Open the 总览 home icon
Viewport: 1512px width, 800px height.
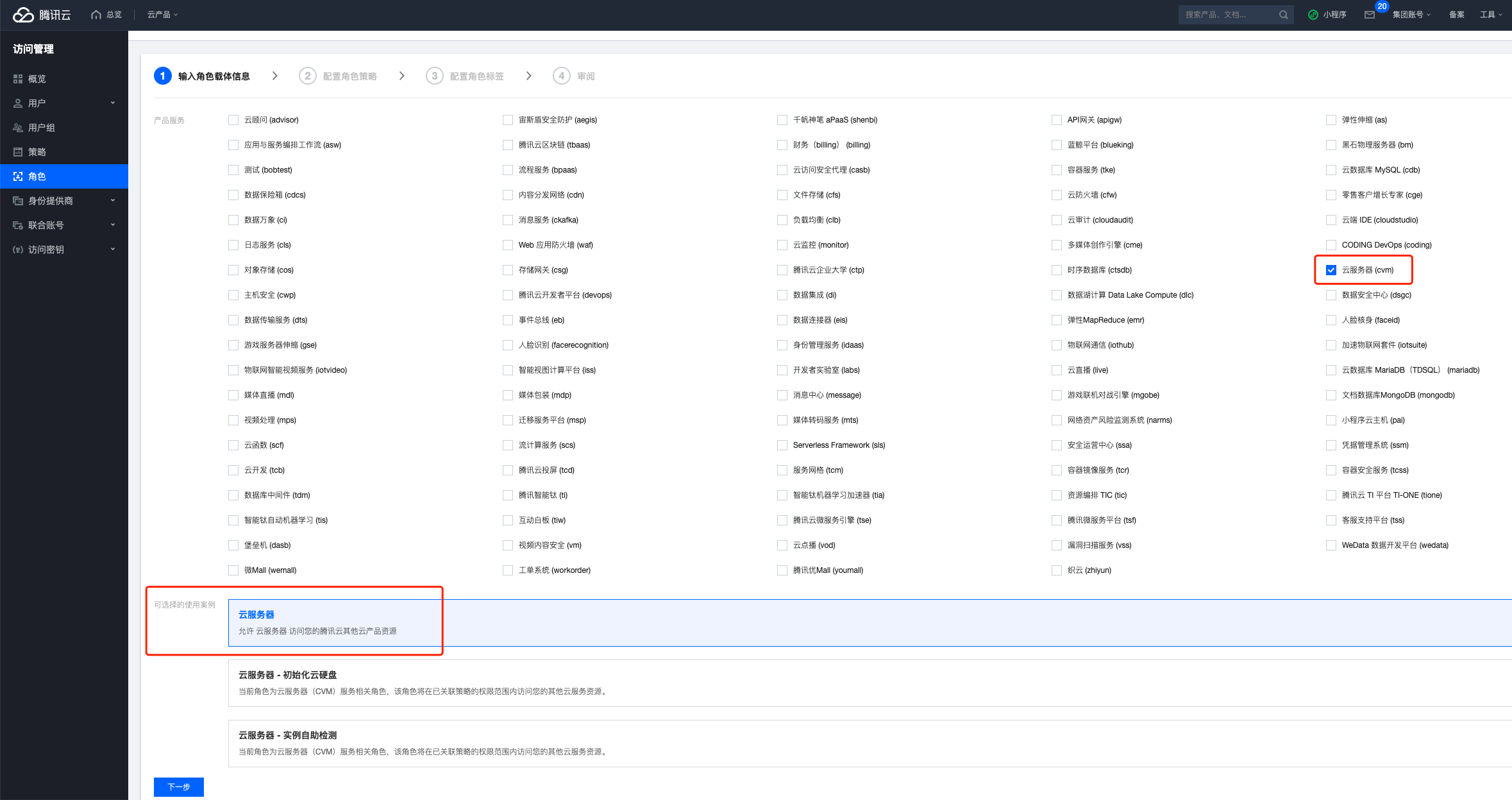pyautogui.click(x=96, y=15)
